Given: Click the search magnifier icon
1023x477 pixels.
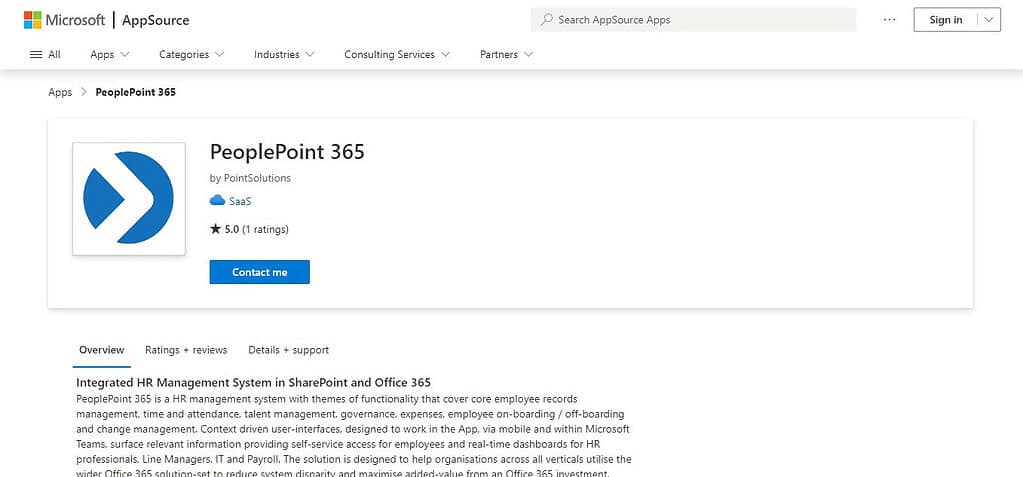Looking at the screenshot, I should (x=547, y=20).
